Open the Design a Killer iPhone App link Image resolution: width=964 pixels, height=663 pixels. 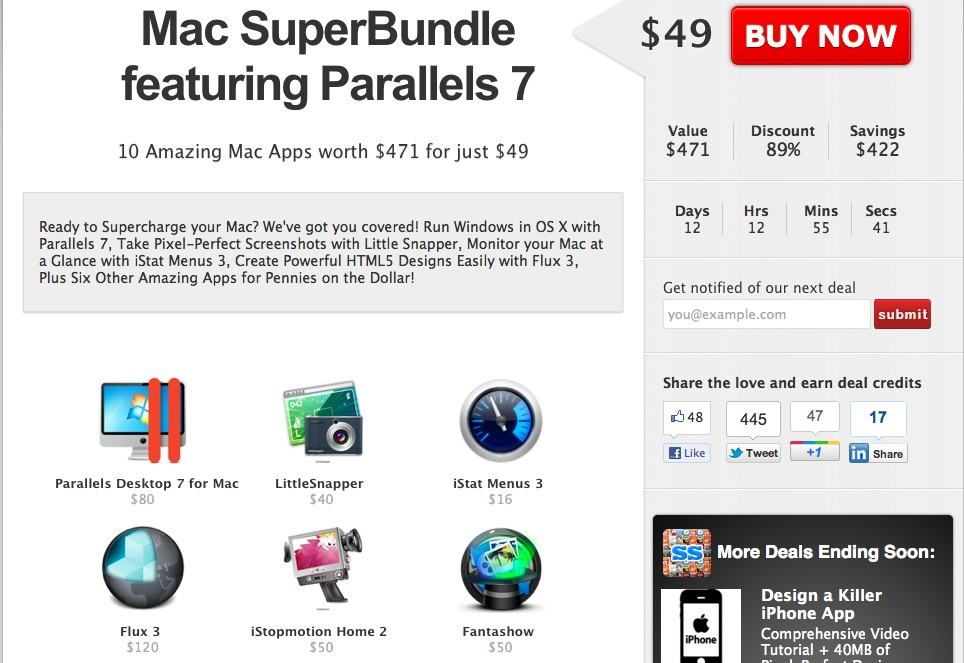pyautogui.click(x=821, y=604)
